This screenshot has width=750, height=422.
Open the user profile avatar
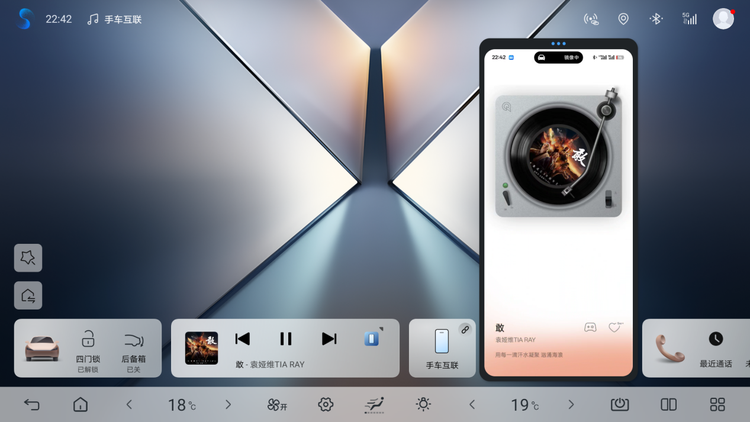click(723, 18)
